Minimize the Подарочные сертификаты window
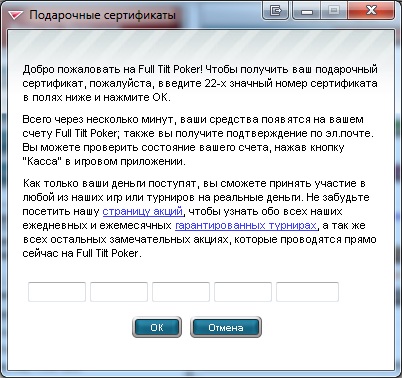 tap(307, 11)
